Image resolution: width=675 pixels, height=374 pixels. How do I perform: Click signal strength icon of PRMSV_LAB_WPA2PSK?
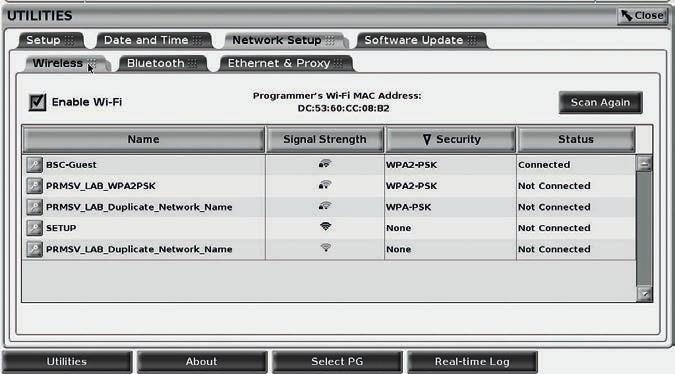click(325, 185)
